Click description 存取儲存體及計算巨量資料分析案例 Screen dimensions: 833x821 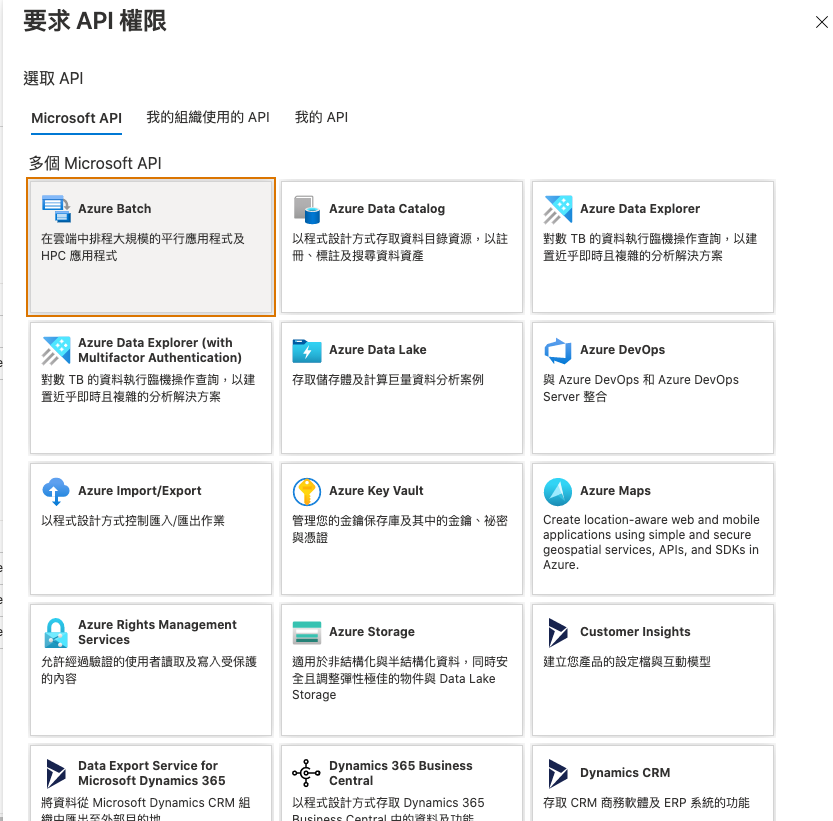[x=388, y=379]
